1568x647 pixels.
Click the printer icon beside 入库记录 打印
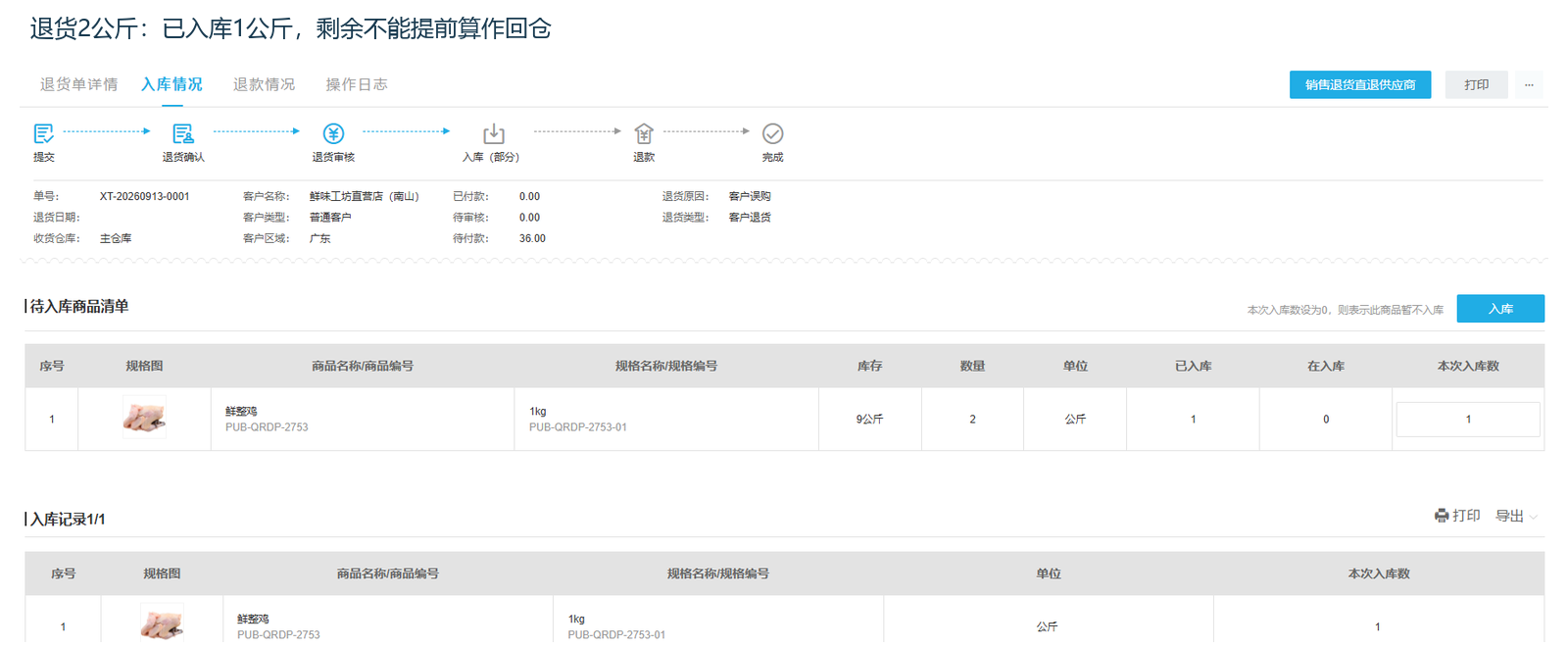(1442, 516)
